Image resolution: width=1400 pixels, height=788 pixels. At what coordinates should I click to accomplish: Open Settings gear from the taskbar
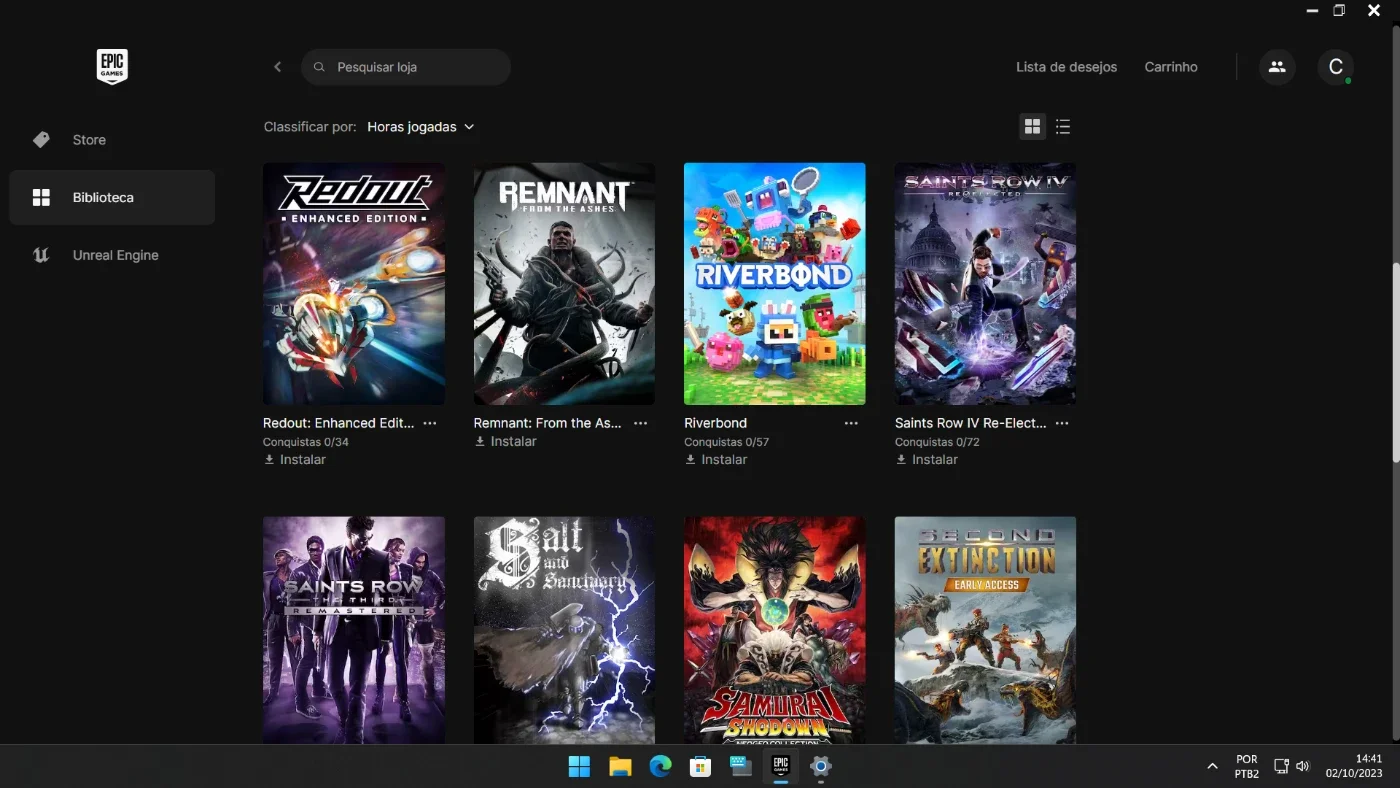point(821,767)
